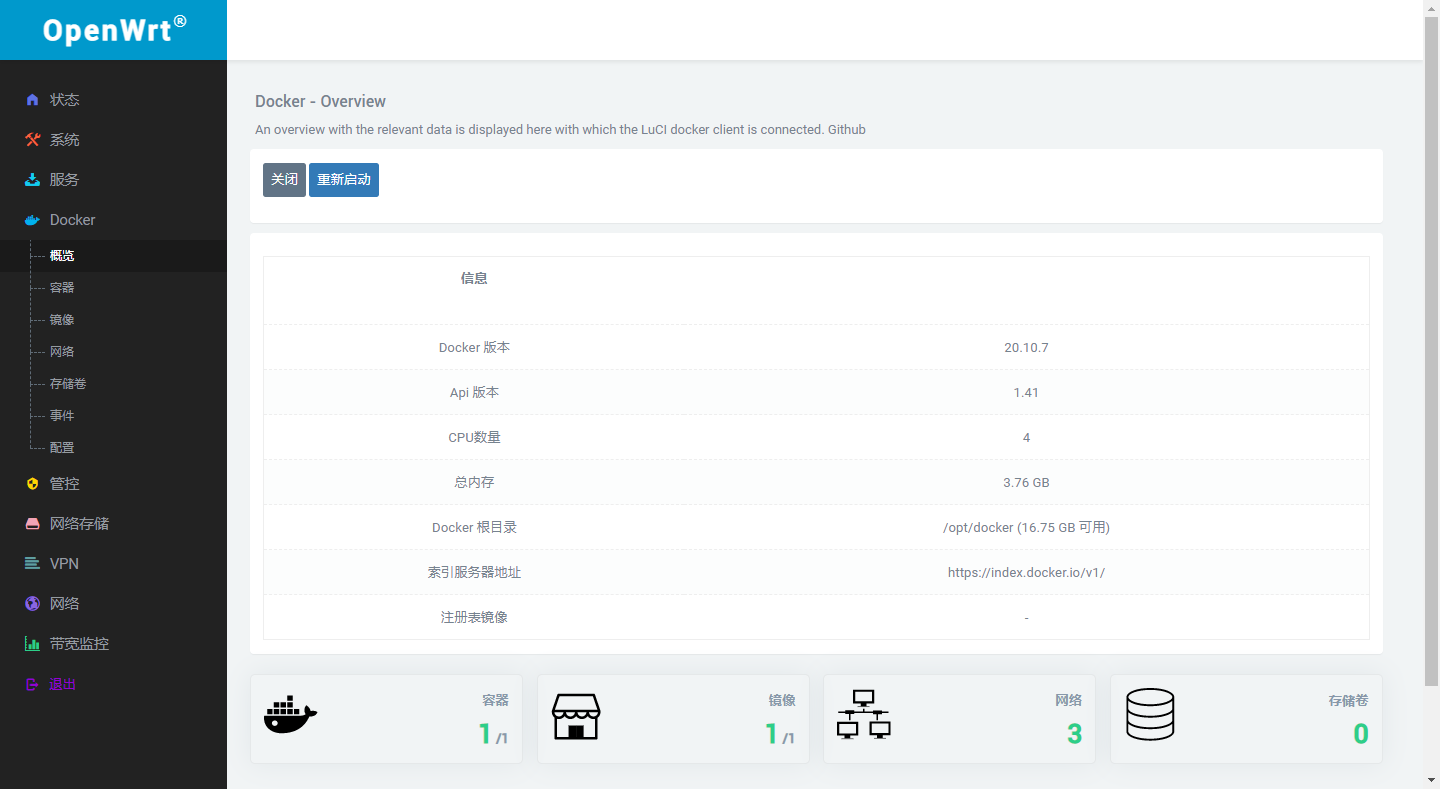Viewport: 1440px width, 789px height.
Task: Select the VPN icon in the sidebar
Action: pyautogui.click(x=31, y=563)
